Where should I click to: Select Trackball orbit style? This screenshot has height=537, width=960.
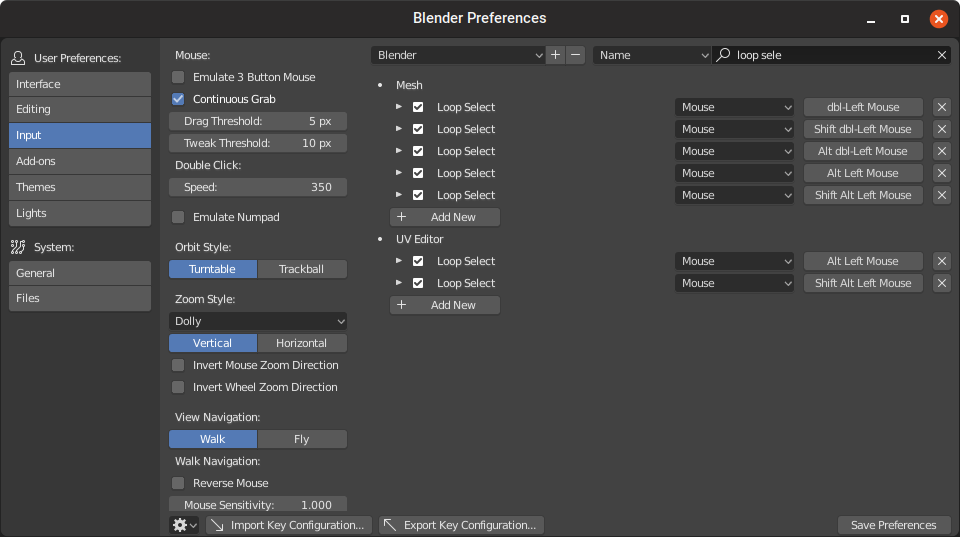pos(302,269)
